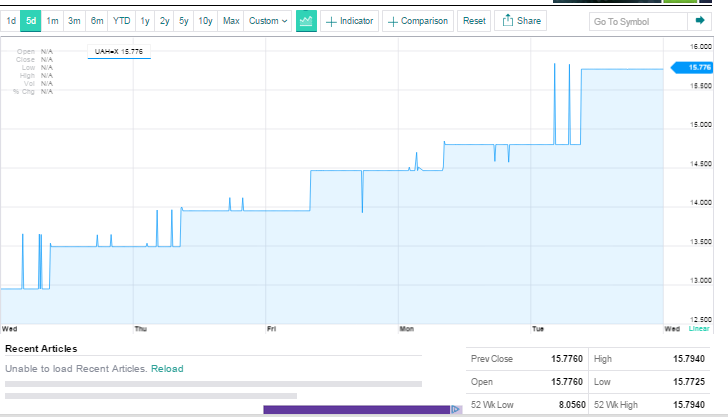This screenshot has height=417, width=728.
Task: Click the Open value 15.7760
Action: 566,382
